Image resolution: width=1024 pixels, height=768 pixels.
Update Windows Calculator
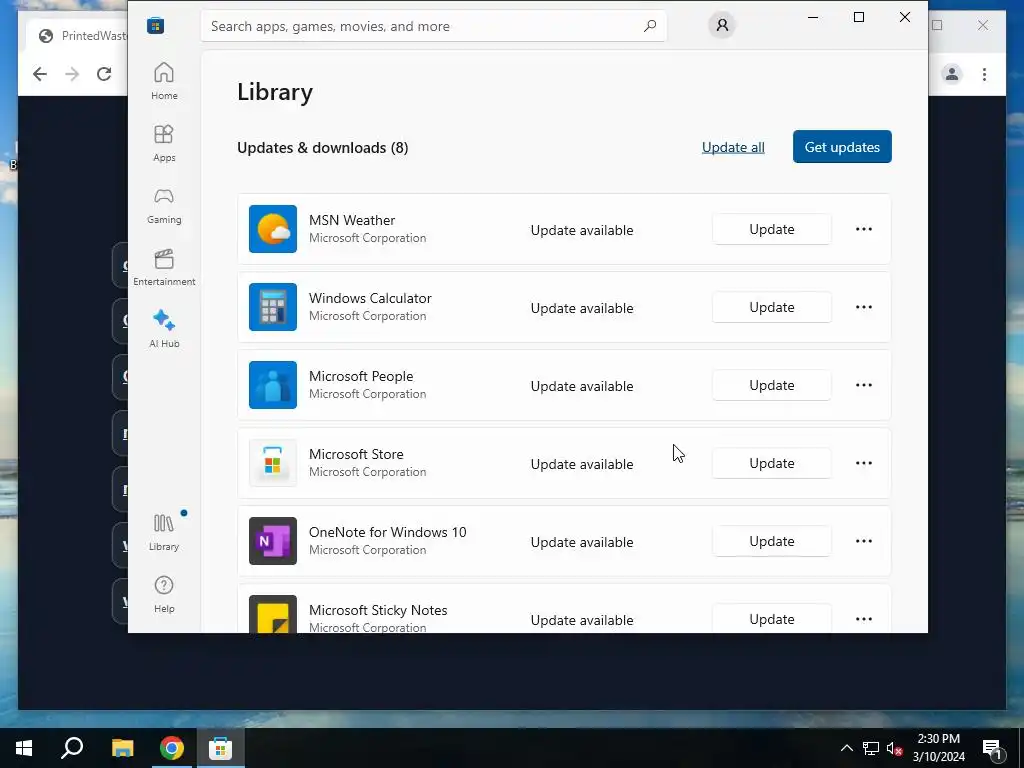pyautogui.click(x=772, y=307)
